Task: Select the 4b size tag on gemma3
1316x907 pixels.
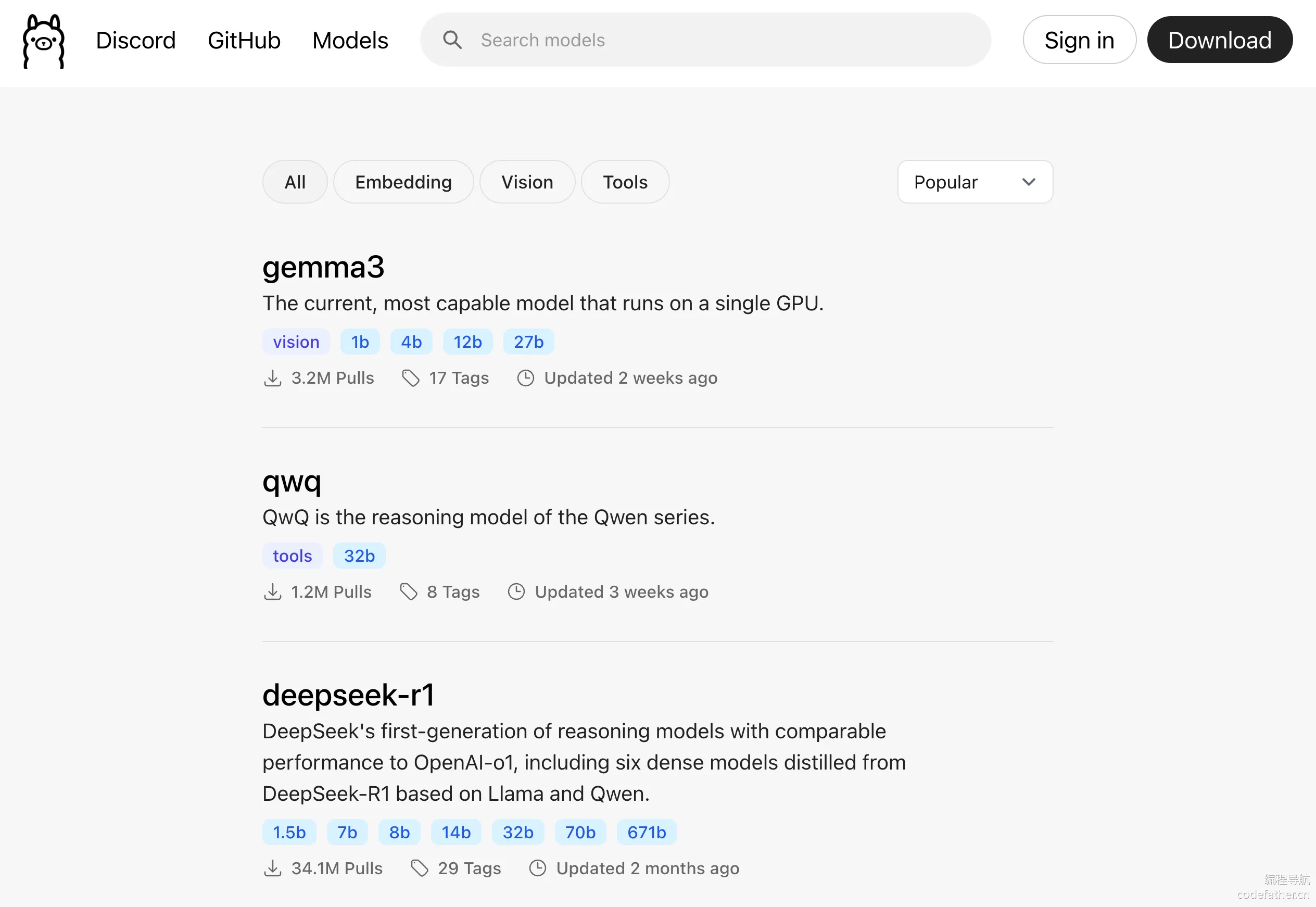Action: pyautogui.click(x=411, y=342)
